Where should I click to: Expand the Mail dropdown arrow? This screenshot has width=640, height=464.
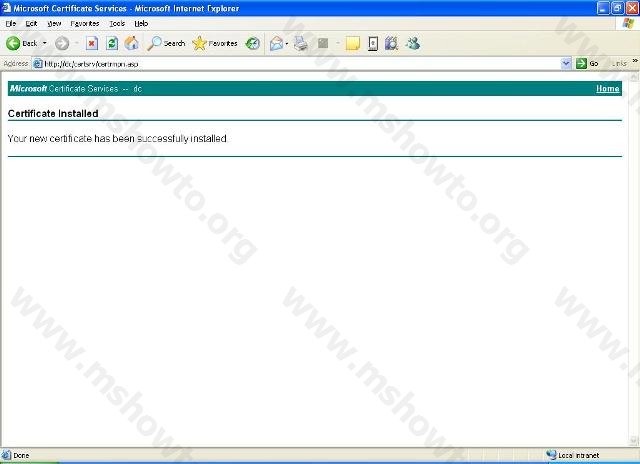coord(287,43)
